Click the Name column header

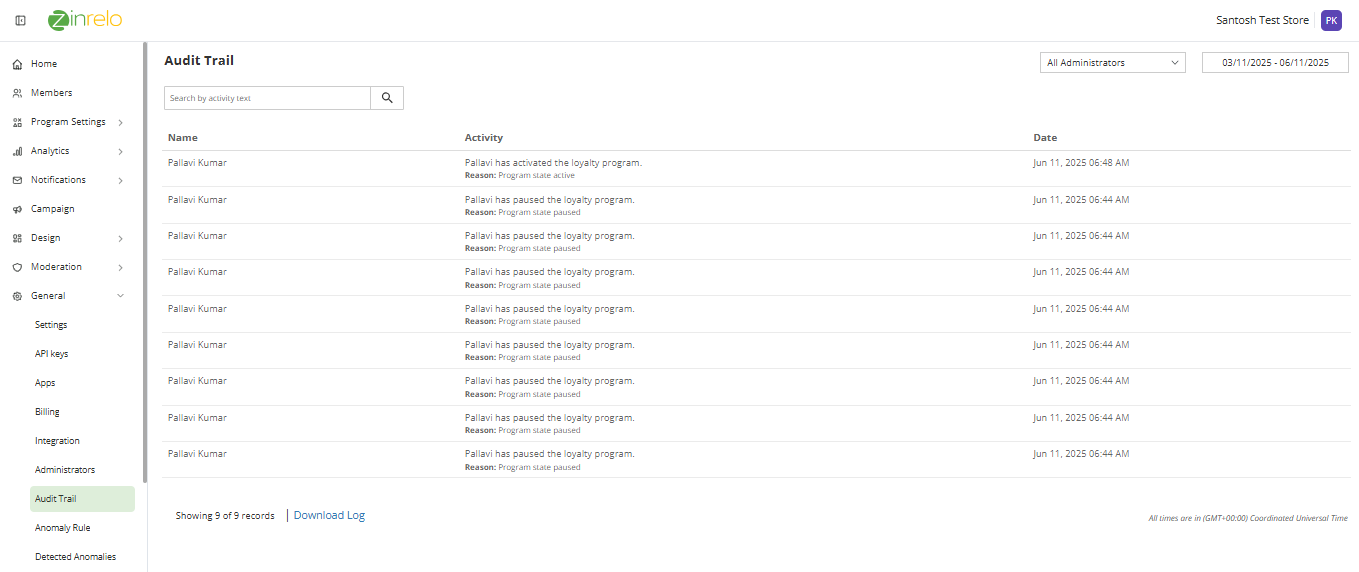pos(183,138)
